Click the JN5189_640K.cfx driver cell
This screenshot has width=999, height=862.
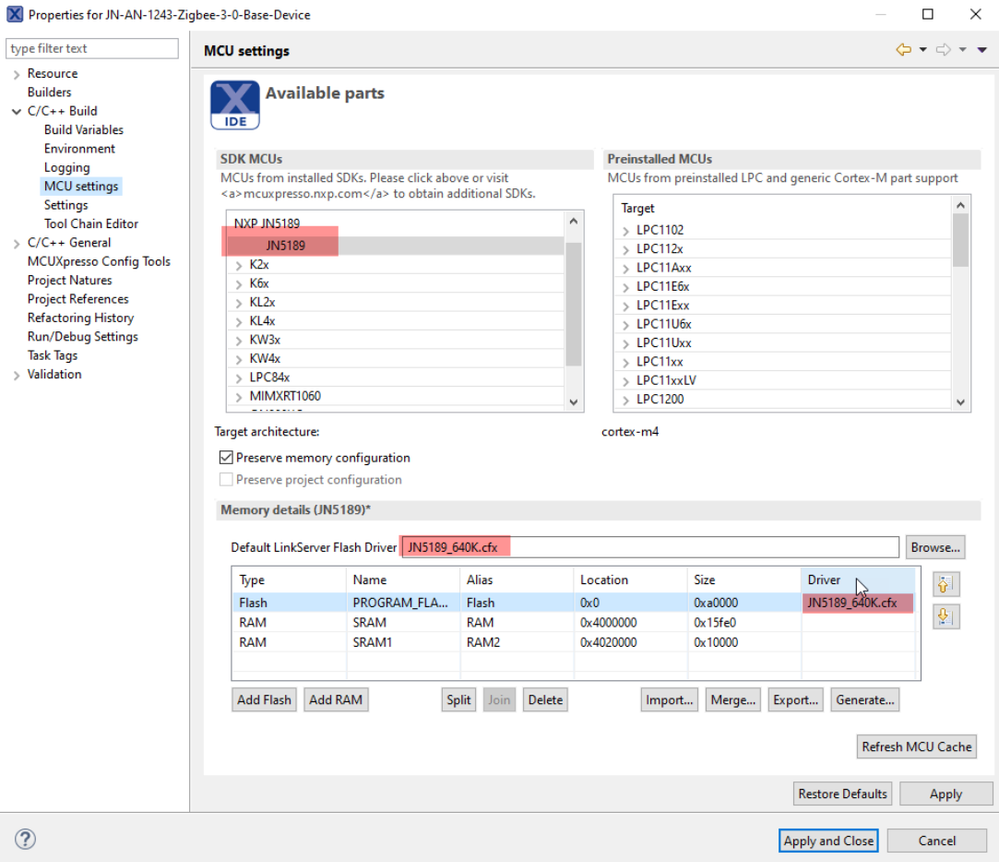pos(857,602)
